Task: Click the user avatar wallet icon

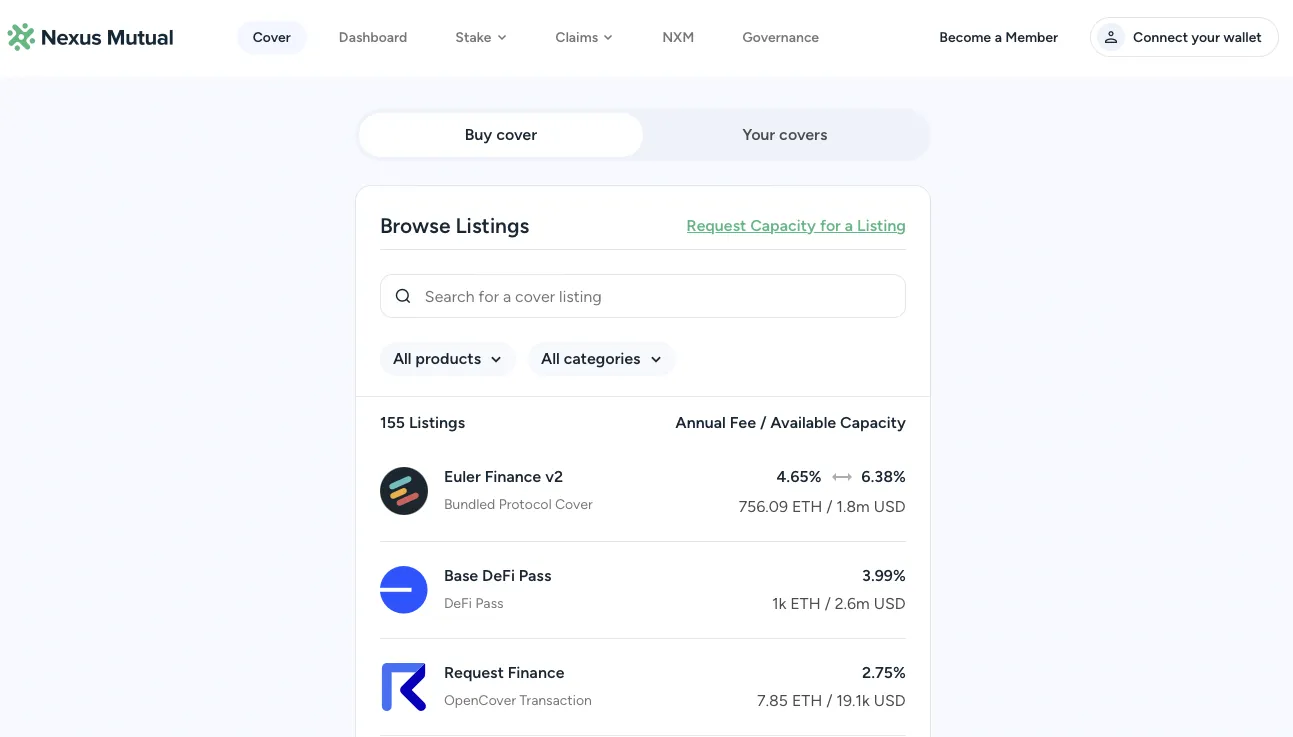Action: [1110, 38]
